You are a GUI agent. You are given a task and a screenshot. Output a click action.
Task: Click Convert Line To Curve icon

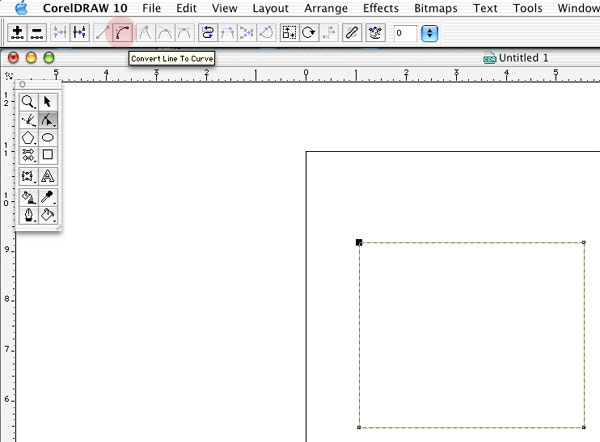click(x=122, y=33)
